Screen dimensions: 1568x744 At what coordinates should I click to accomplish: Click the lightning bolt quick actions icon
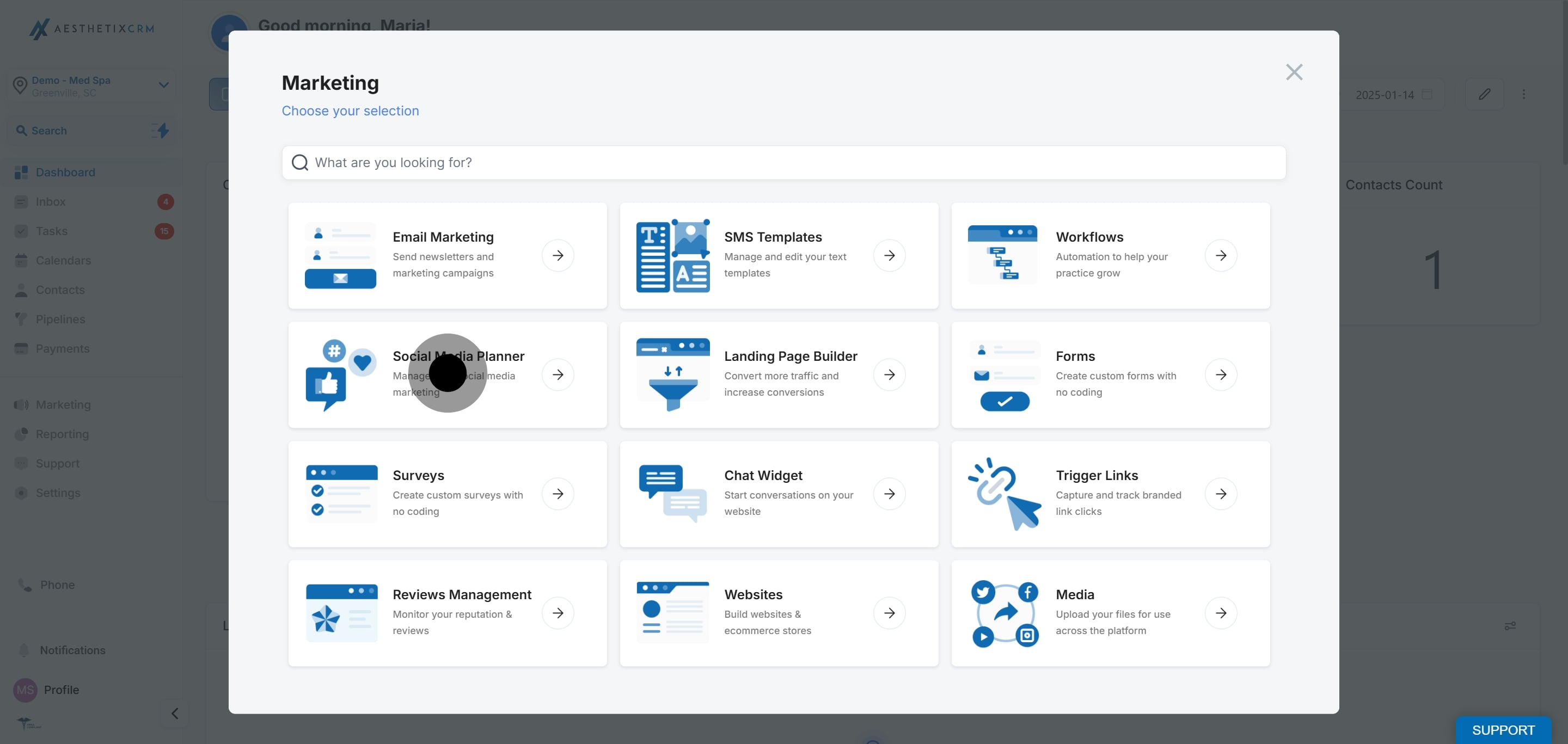click(x=161, y=130)
